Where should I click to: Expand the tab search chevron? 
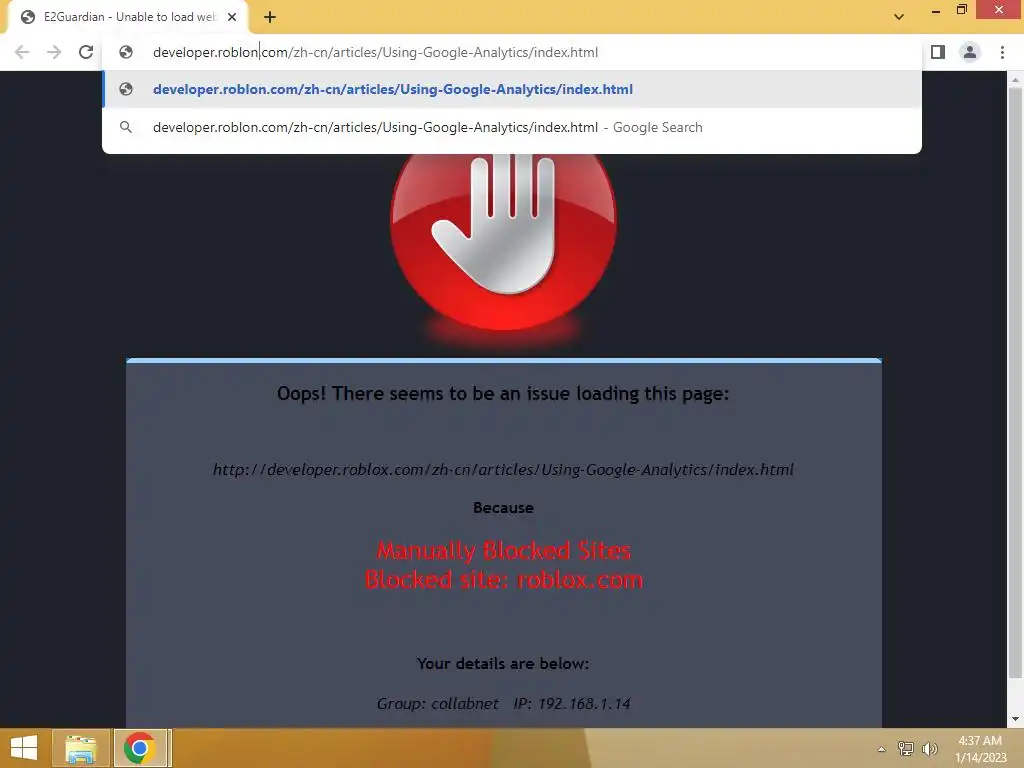click(x=899, y=17)
